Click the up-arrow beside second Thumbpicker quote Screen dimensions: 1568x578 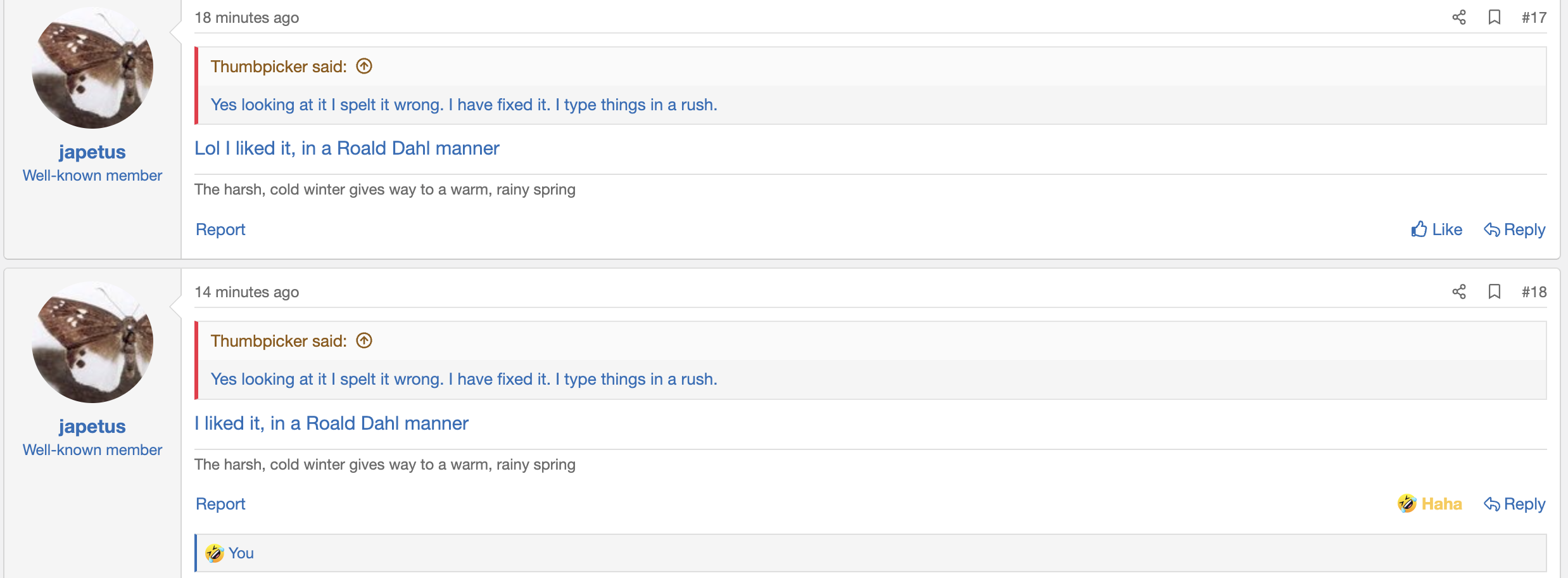point(364,340)
